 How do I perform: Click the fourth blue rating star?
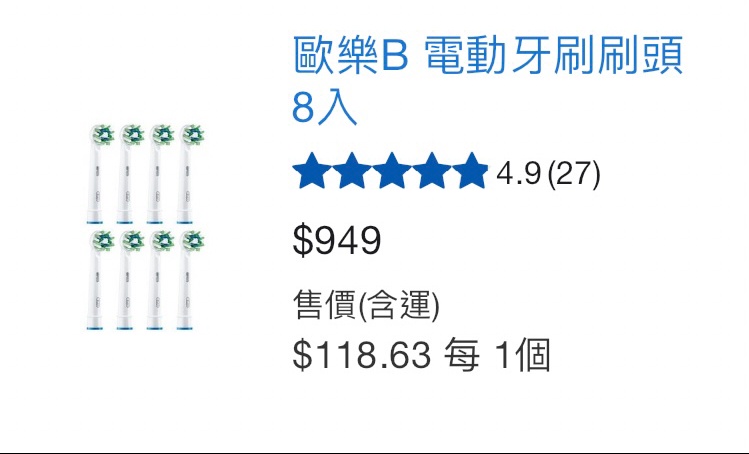click(x=432, y=171)
